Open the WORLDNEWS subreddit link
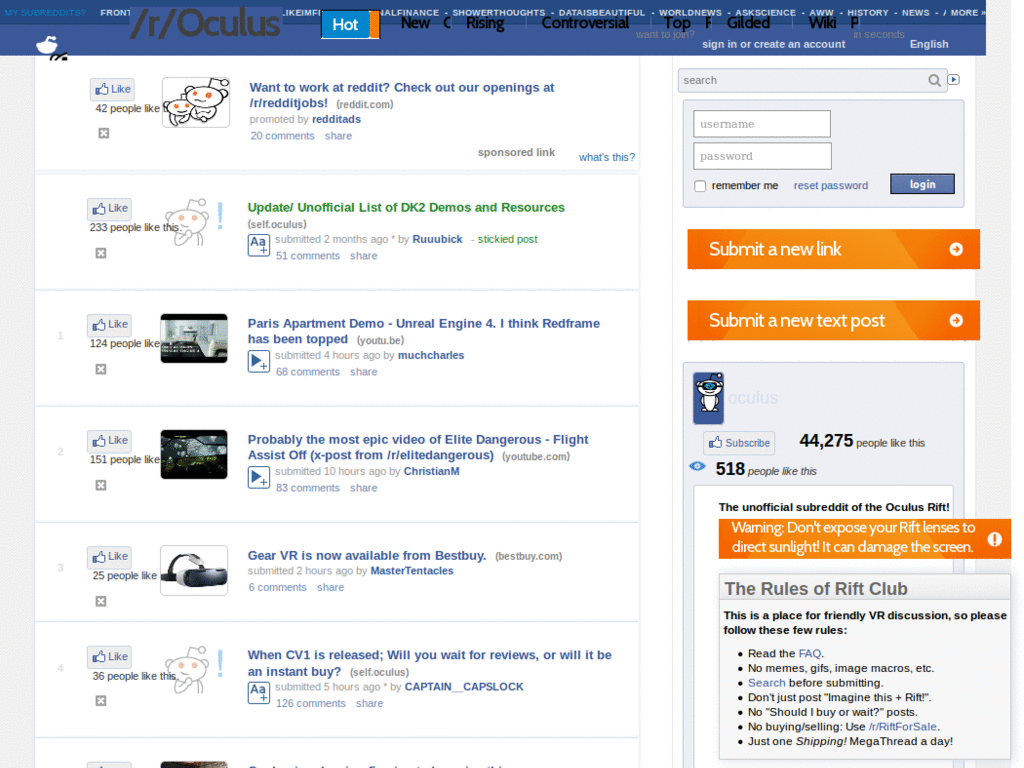The width and height of the screenshot is (1024, 768). (690, 12)
